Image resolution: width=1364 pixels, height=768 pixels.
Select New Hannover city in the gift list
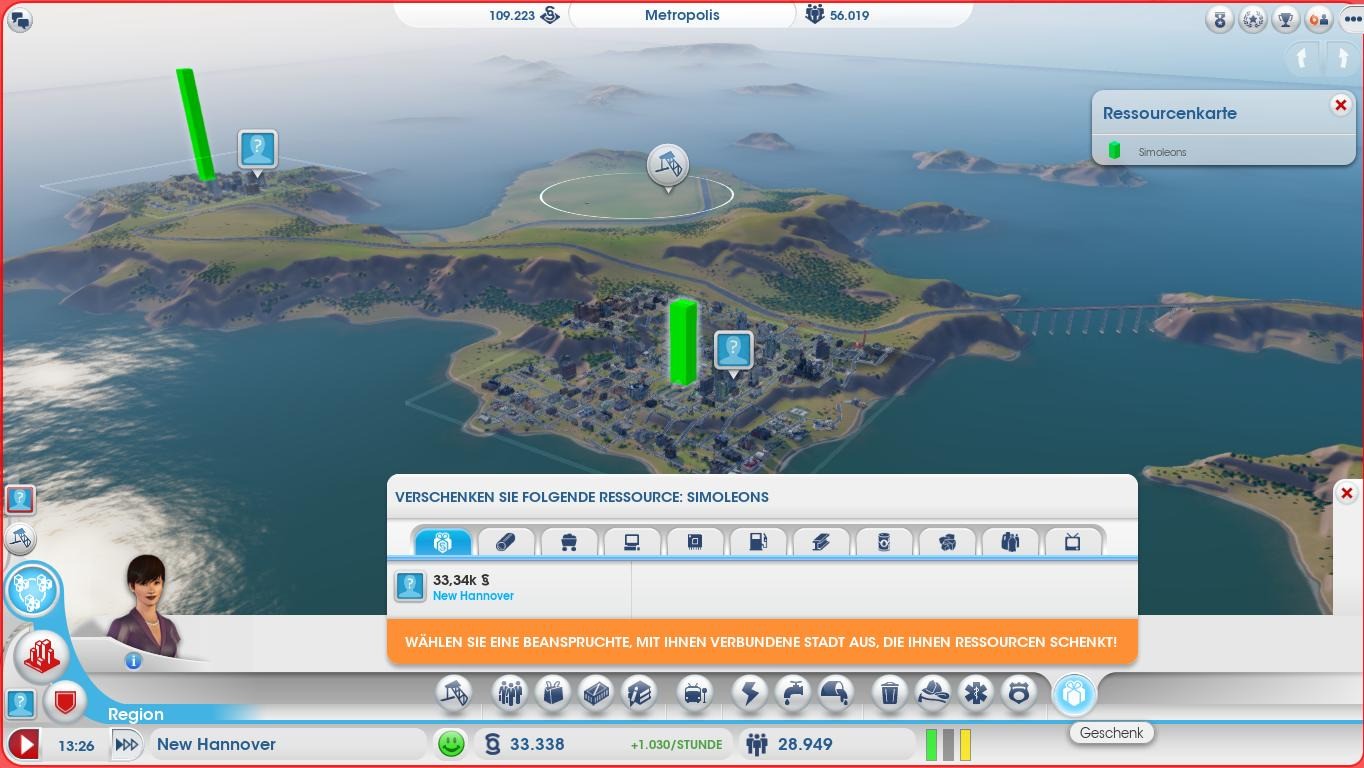(472, 587)
